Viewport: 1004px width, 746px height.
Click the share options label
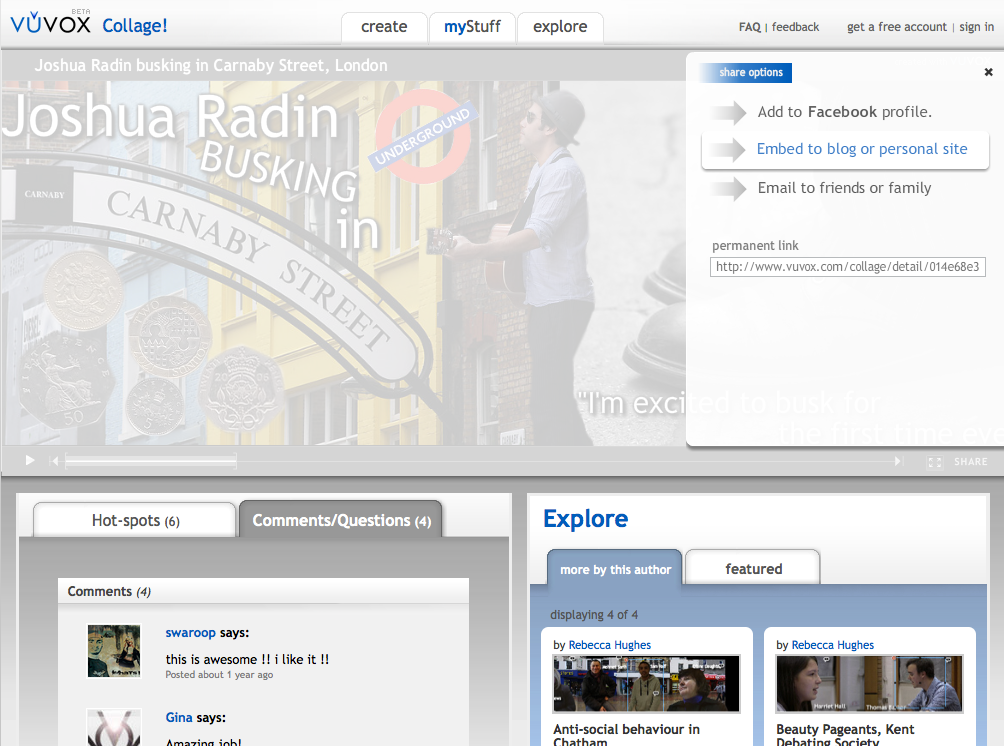[750, 72]
